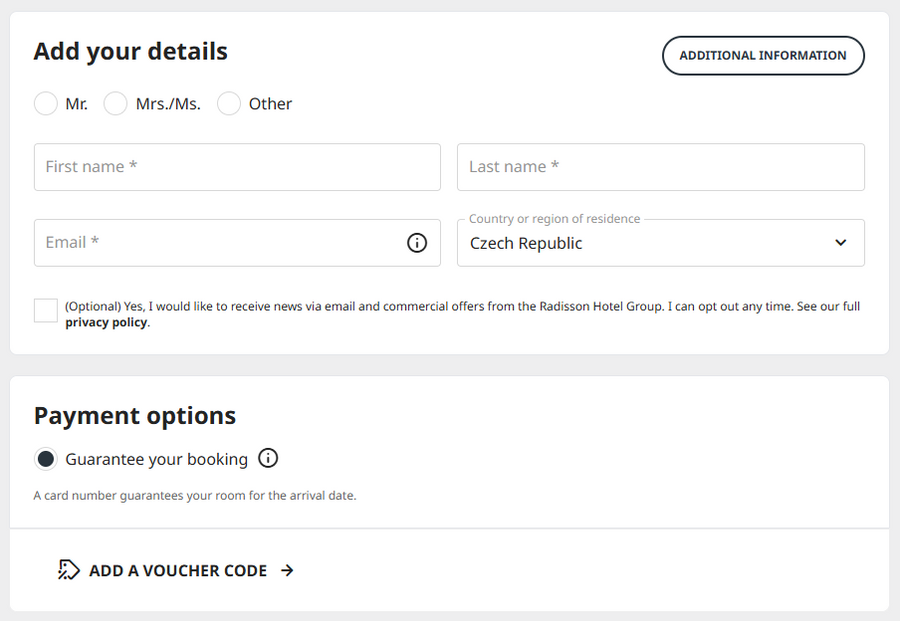This screenshot has width=900, height=621.
Task: Click the info icon in the Email field
Action: pyautogui.click(x=417, y=243)
